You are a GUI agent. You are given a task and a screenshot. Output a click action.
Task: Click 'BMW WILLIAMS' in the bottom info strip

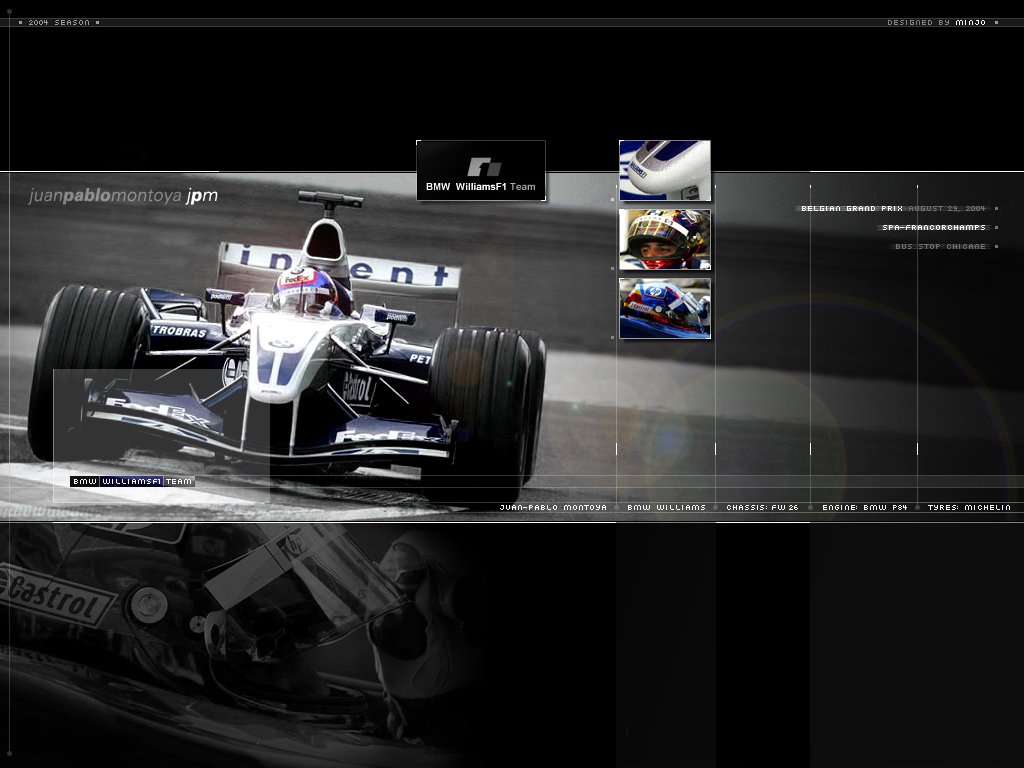click(666, 507)
